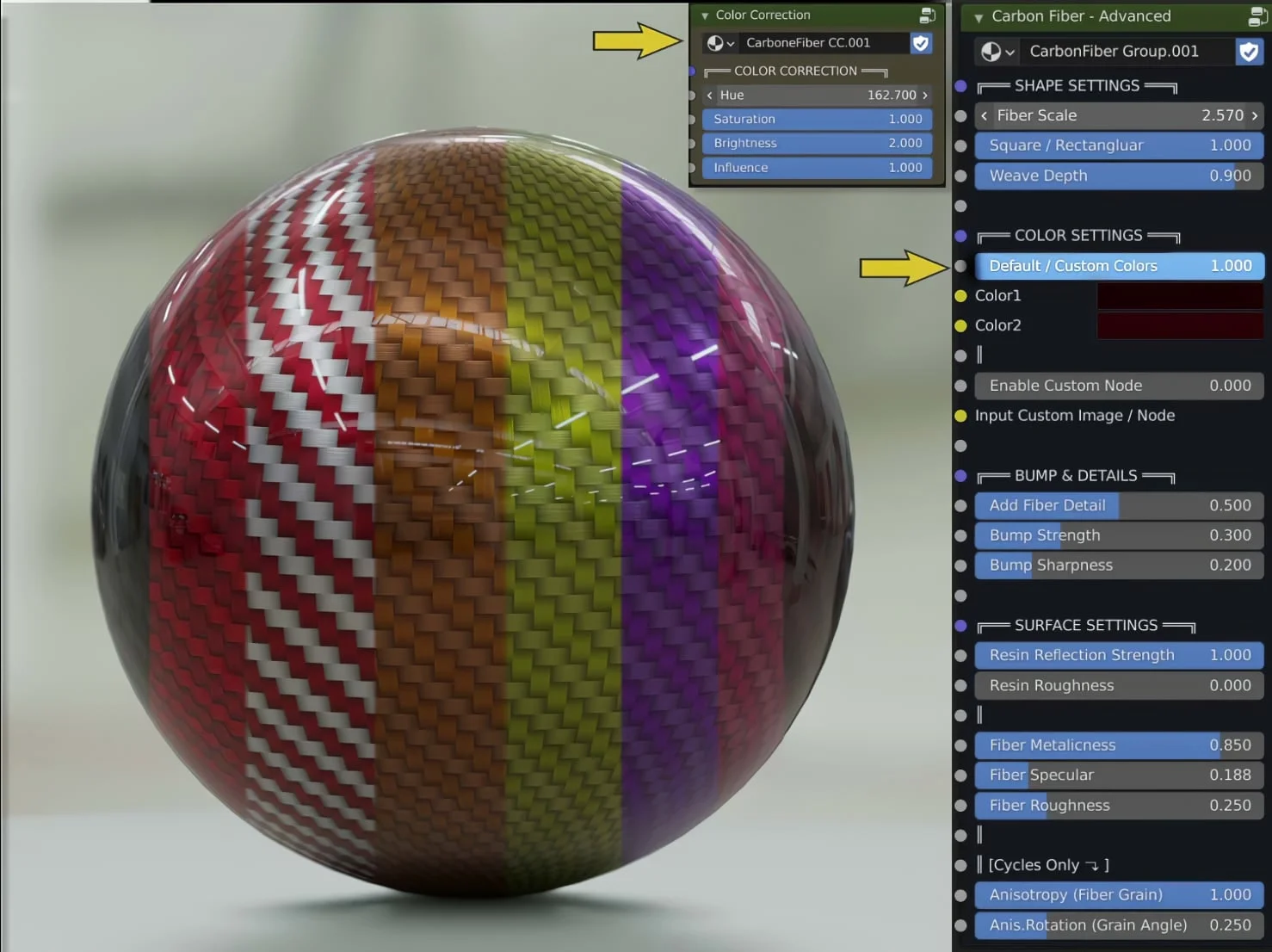Click the gray socket beside Default / Custom Colors

point(961,266)
